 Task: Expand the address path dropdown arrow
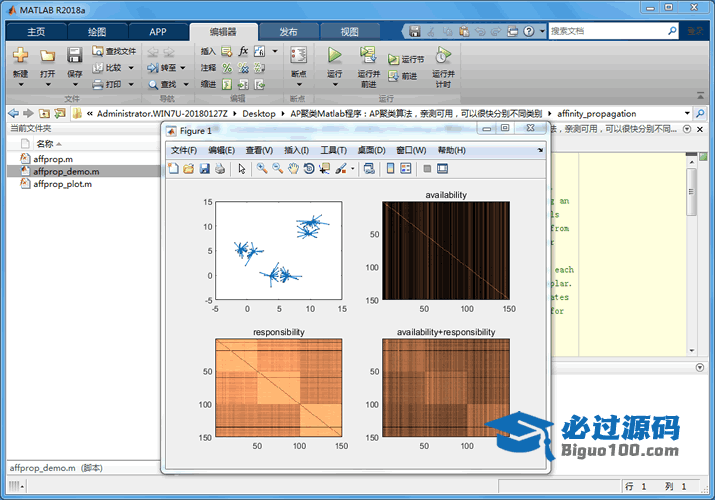coord(687,113)
